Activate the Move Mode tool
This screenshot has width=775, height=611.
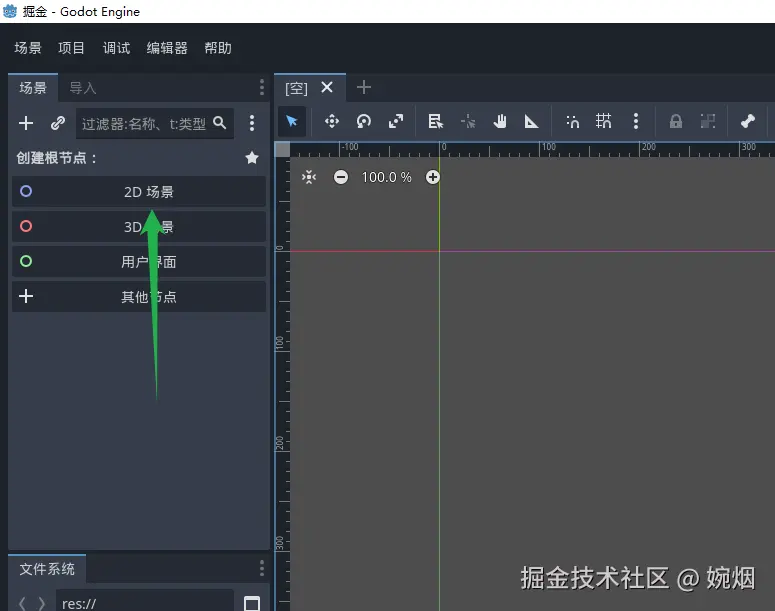point(332,121)
